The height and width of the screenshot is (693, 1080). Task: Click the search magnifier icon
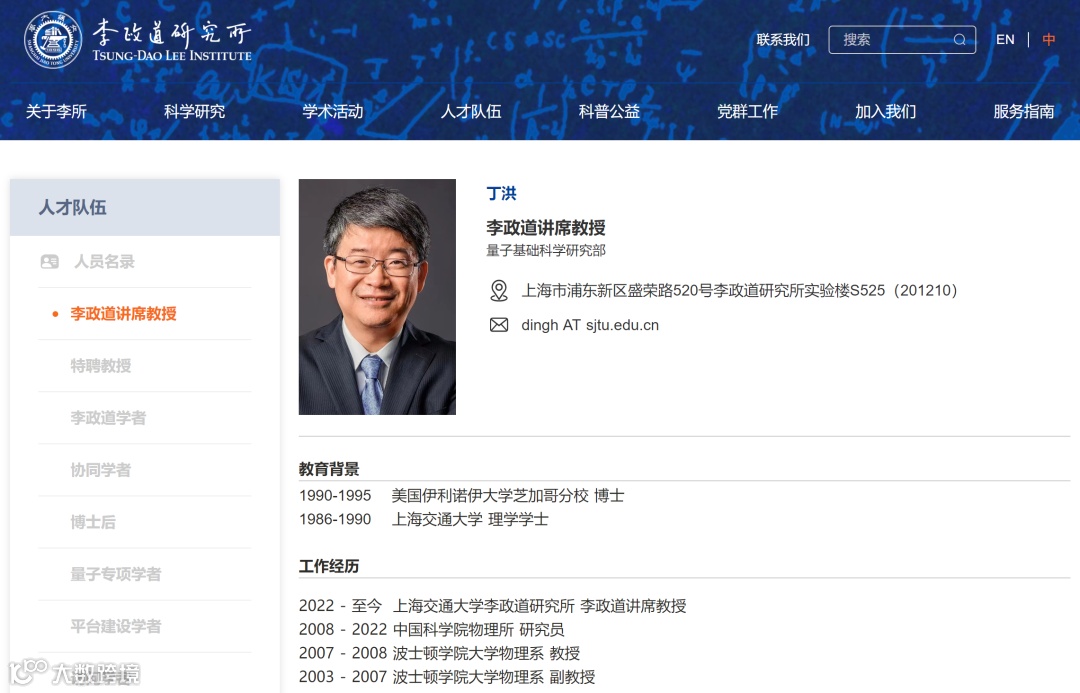click(959, 40)
